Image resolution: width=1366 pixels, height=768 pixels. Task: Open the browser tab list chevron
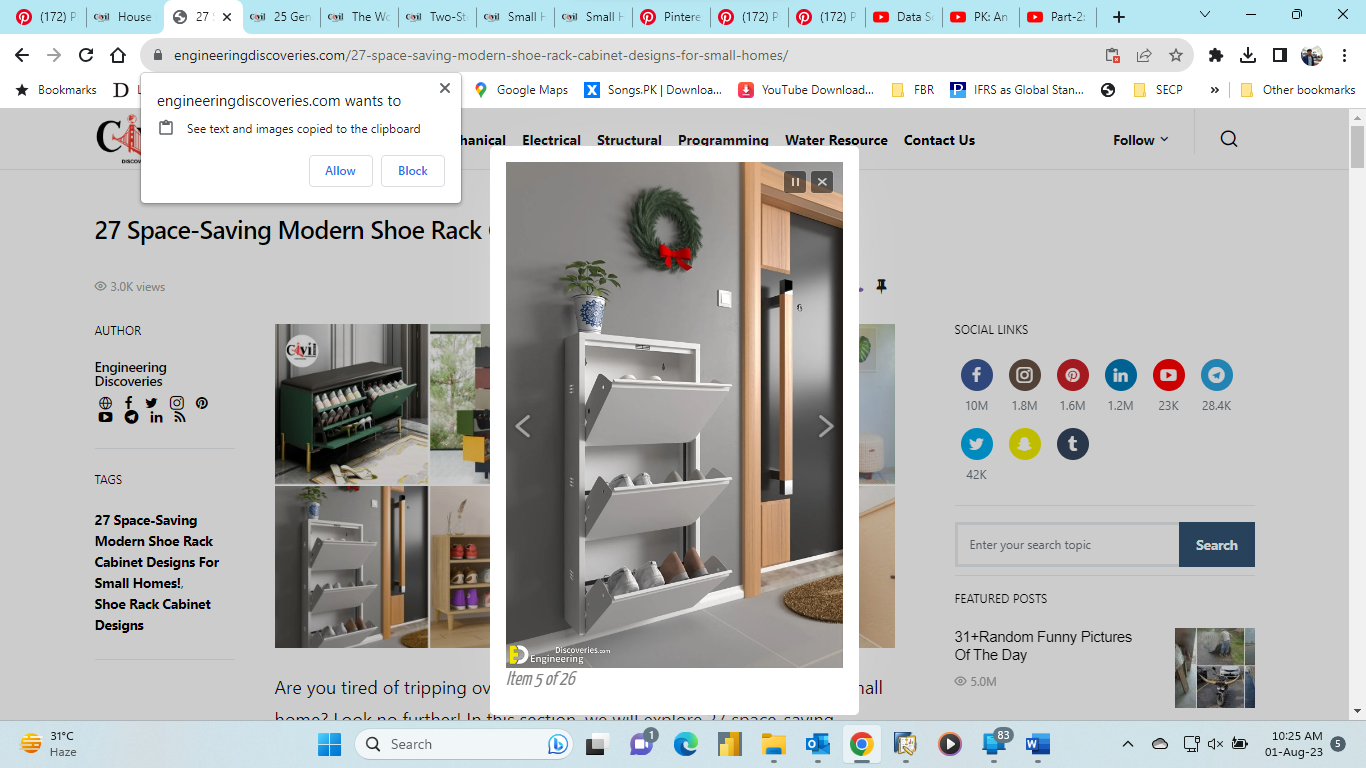click(x=1204, y=16)
